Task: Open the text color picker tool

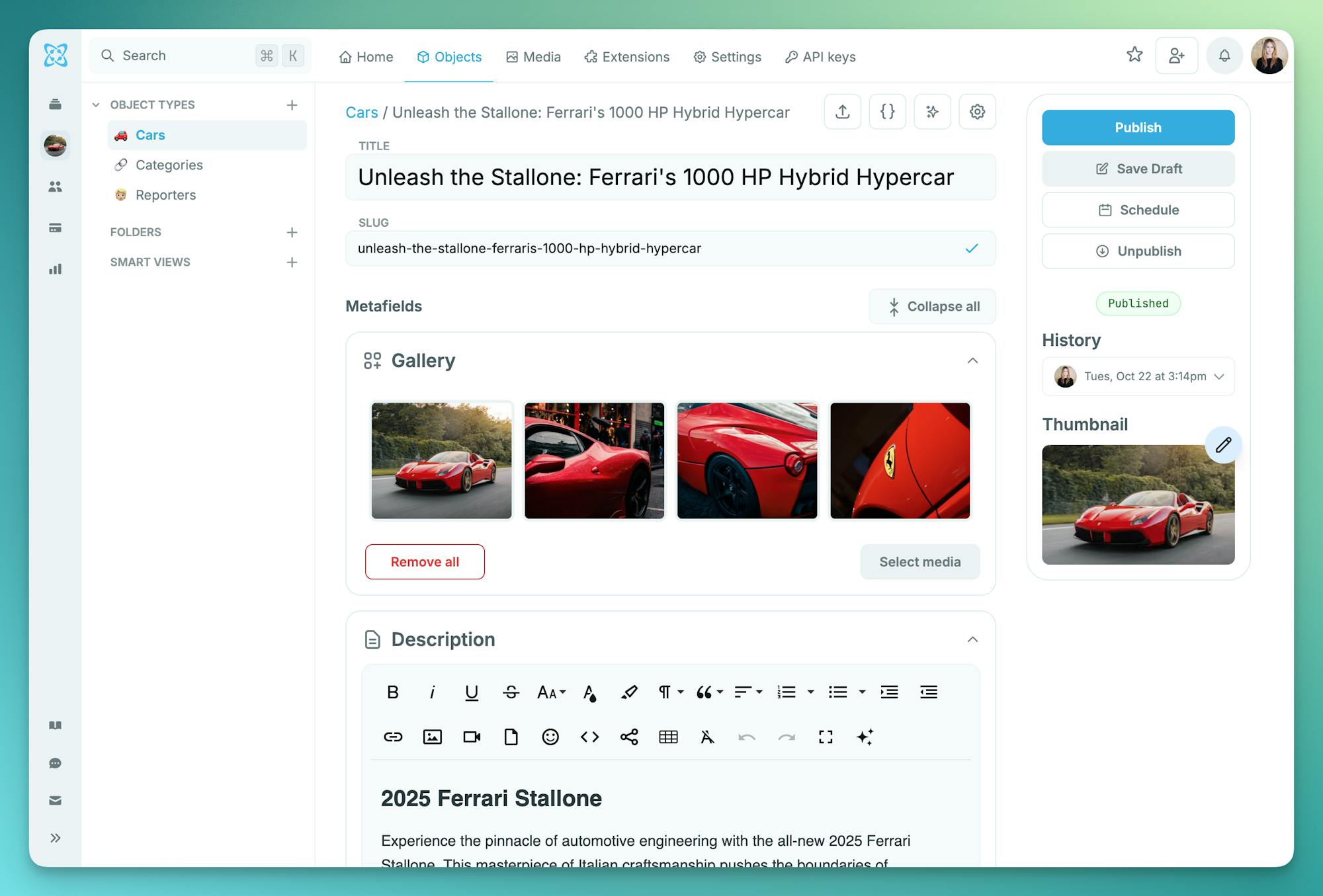Action: tap(589, 692)
